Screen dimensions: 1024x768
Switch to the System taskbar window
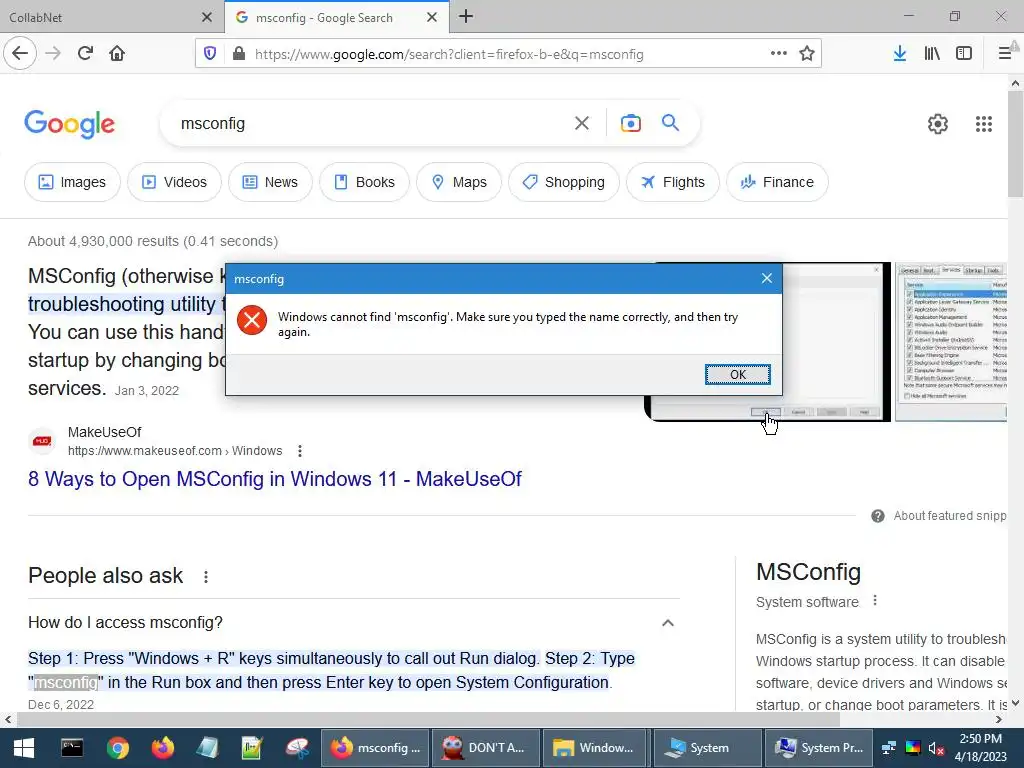coord(707,748)
